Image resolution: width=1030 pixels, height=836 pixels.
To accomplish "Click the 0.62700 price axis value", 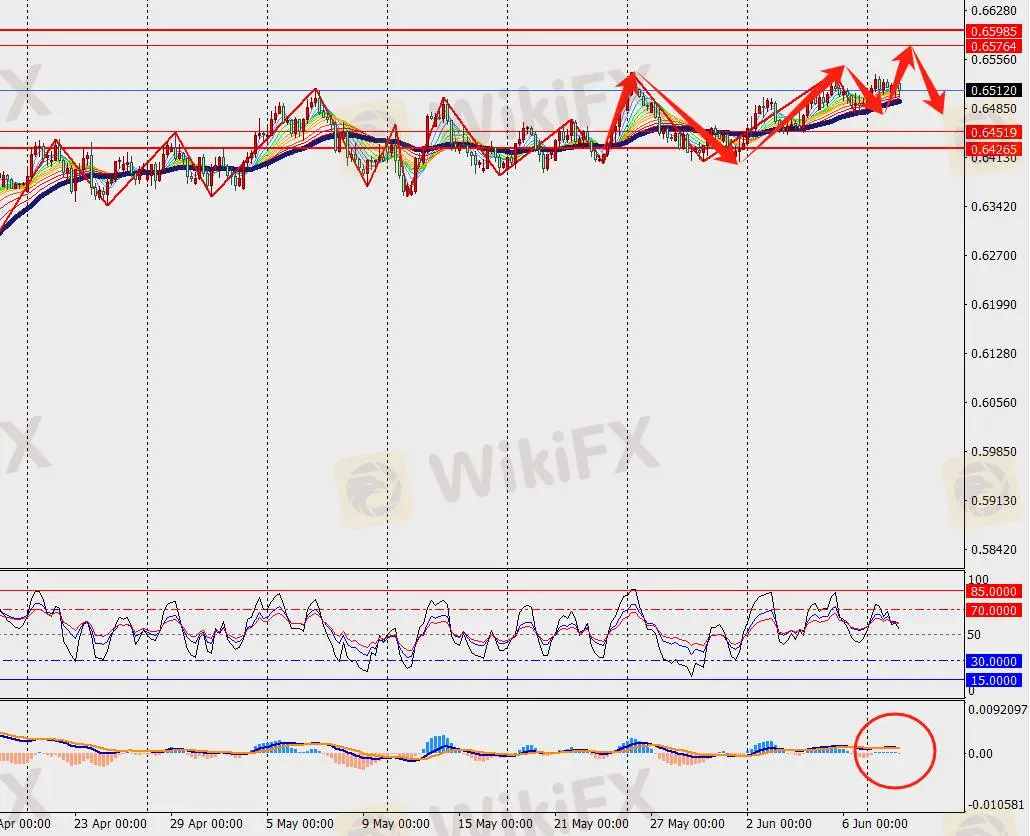I will tap(994, 255).
